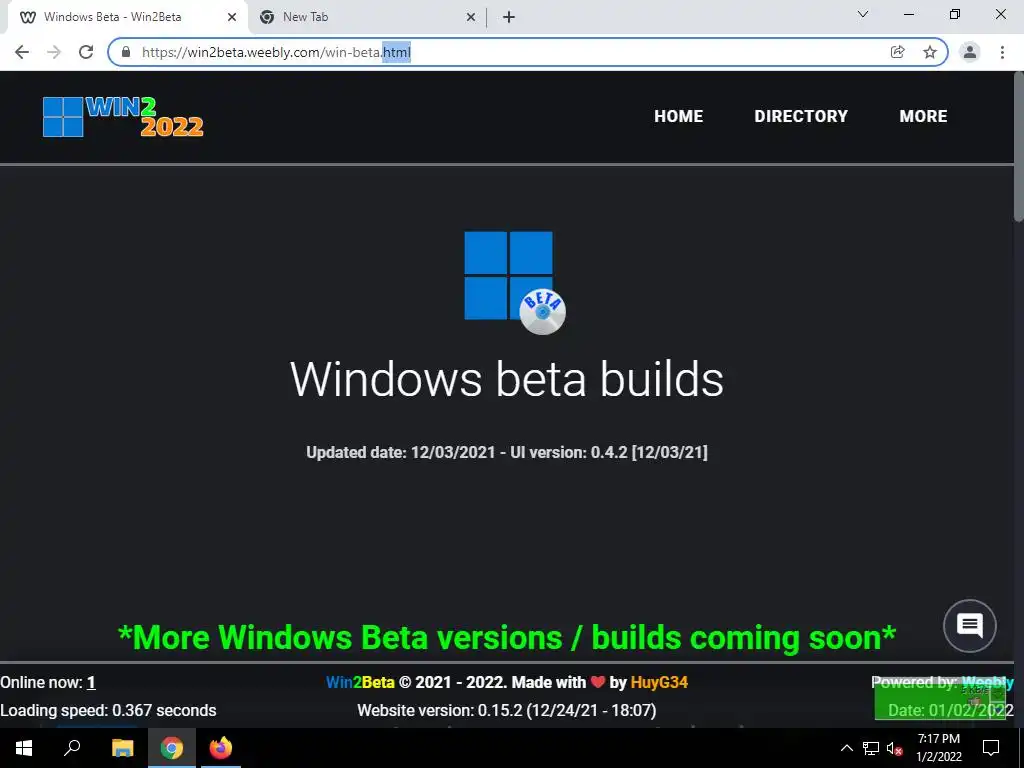Open Firefox from the taskbar

[221, 748]
